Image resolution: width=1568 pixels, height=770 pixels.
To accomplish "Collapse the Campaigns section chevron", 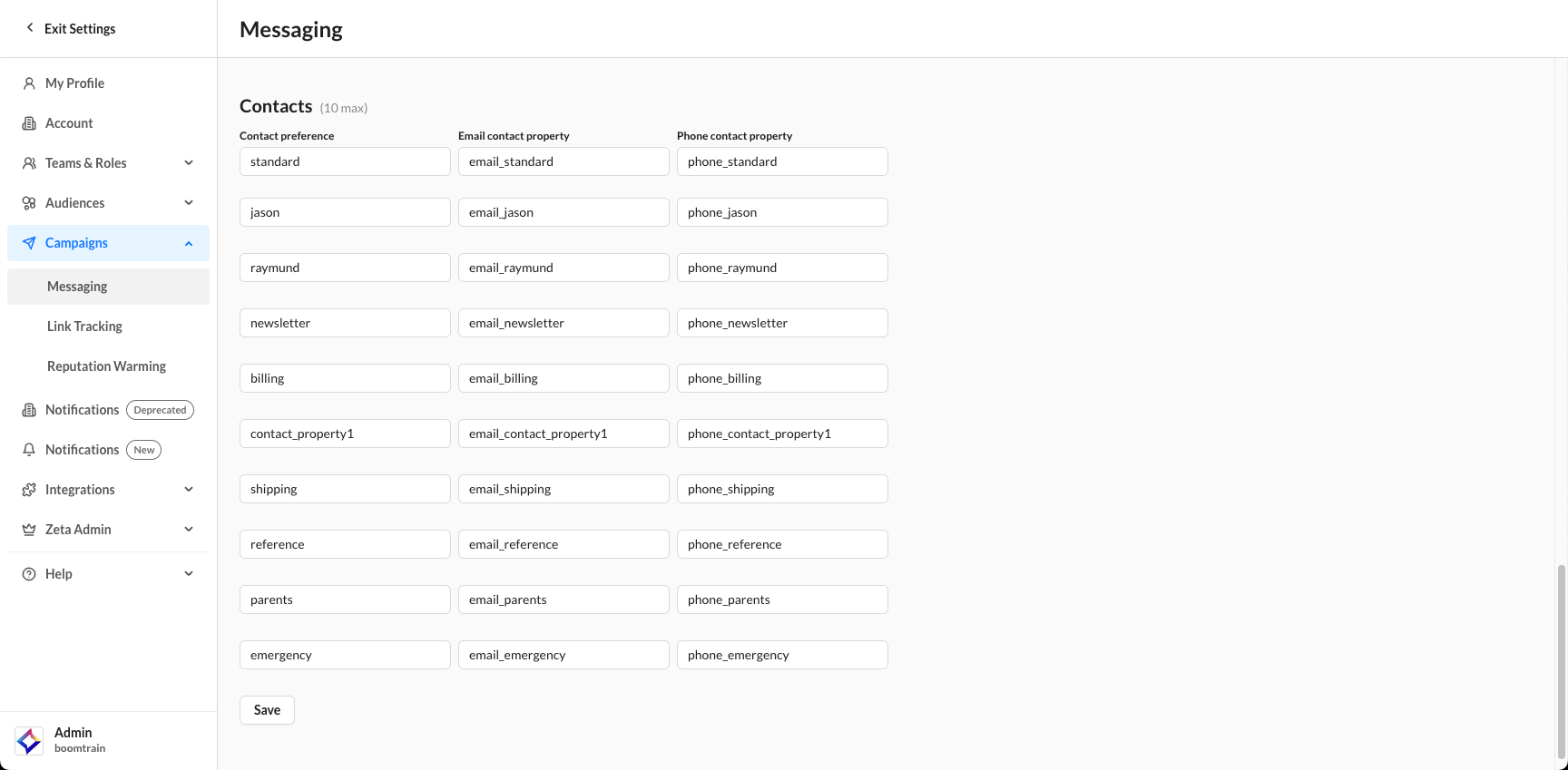I will [189, 243].
